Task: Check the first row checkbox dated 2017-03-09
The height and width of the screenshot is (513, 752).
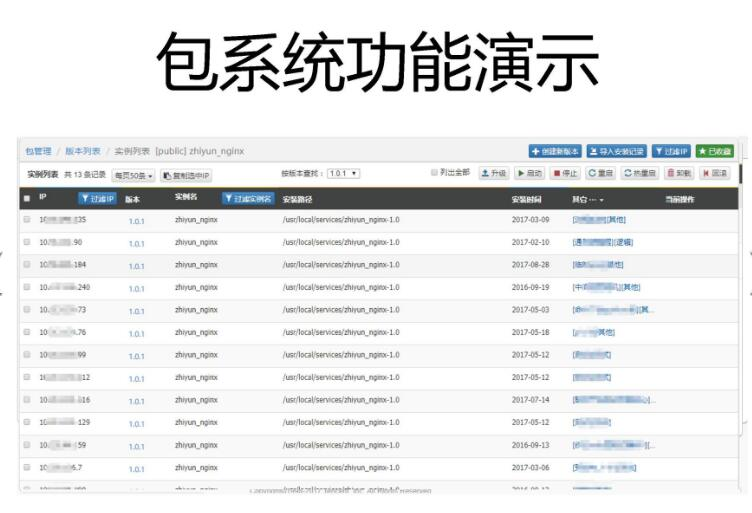Action: (x=27, y=219)
